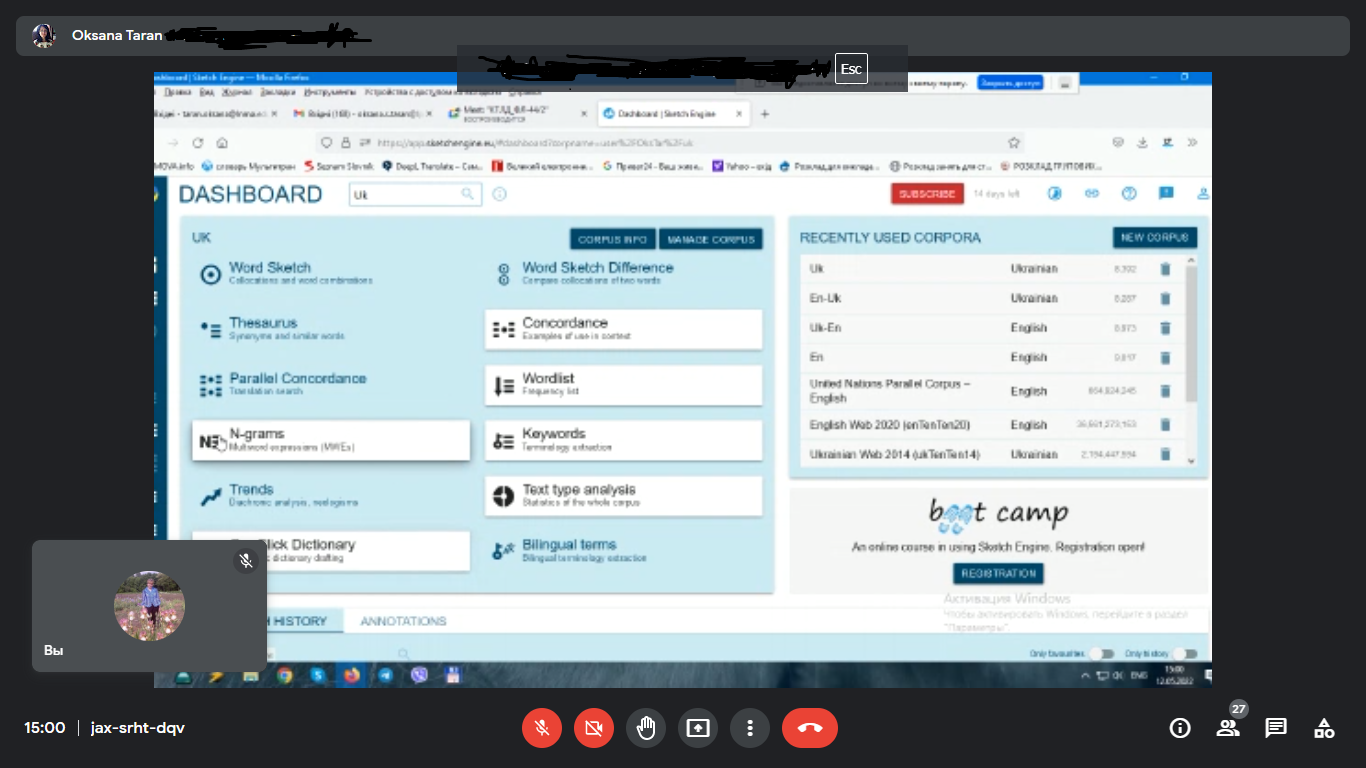Screen dimensions: 1366x768
Task: Raise your hand in the meeting
Action: point(646,728)
